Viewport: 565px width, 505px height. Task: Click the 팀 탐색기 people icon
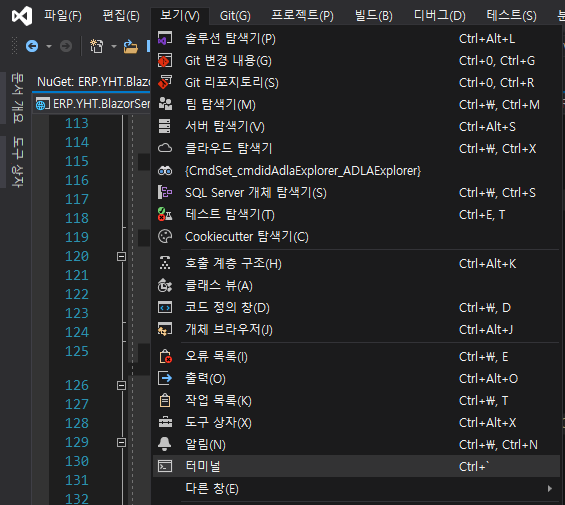[165, 104]
